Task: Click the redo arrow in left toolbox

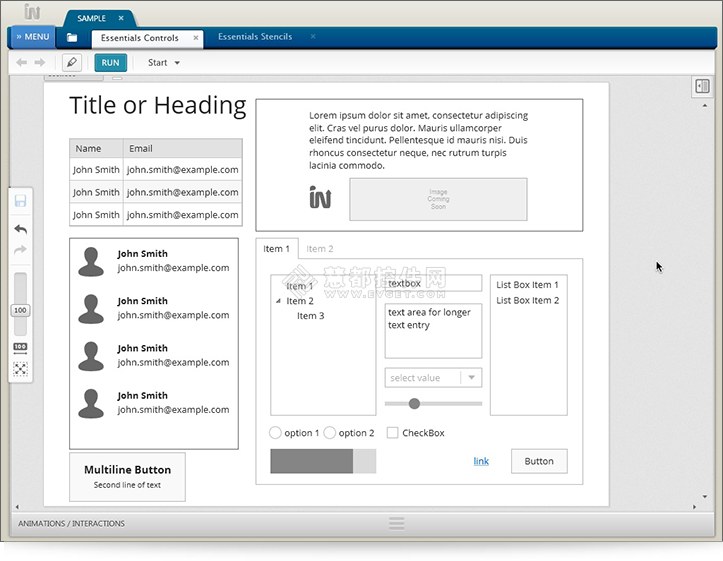Action: [20, 250]
